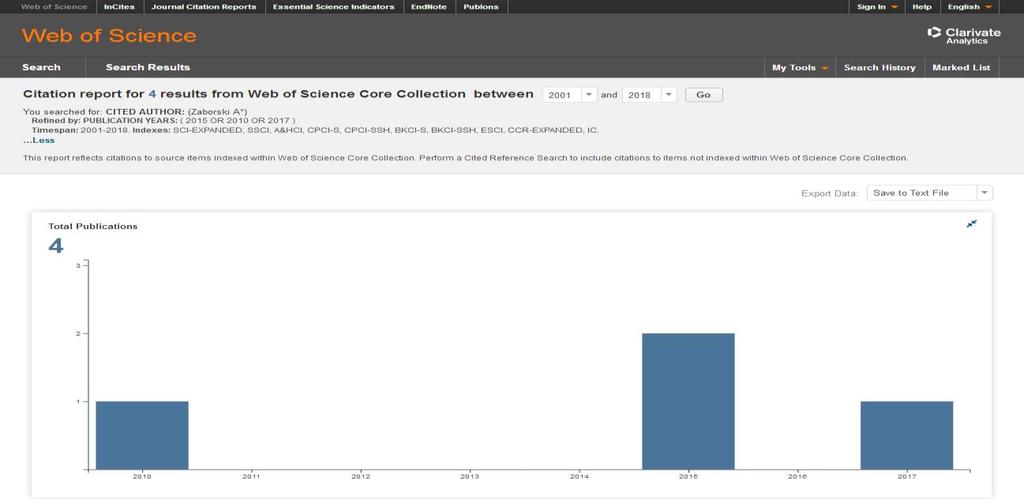Click the CITED AUTHOR search text
1024x499 pixels.
point(135,112)
